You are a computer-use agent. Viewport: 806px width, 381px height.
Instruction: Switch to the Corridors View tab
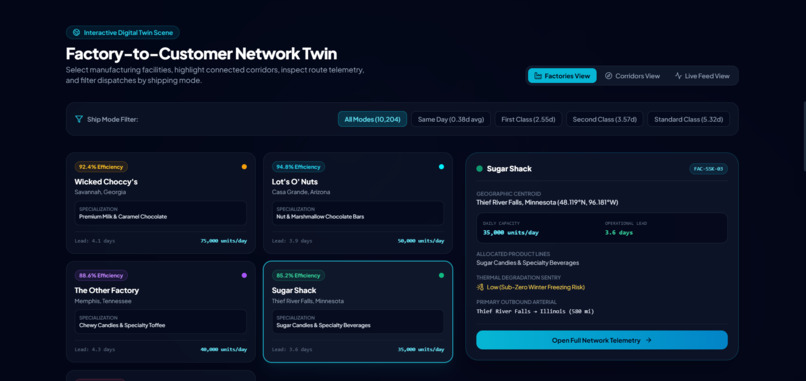[632, 76]
